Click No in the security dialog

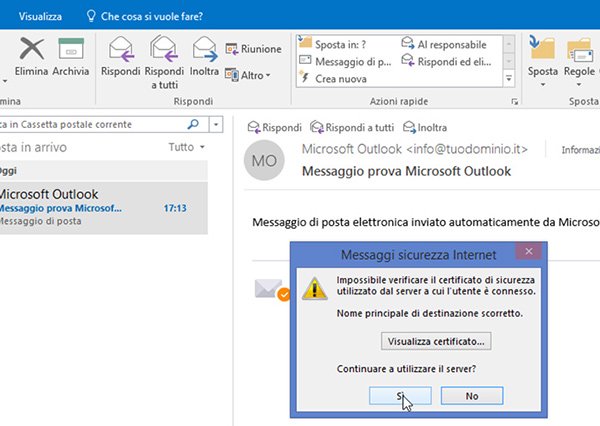pos(472,395)
